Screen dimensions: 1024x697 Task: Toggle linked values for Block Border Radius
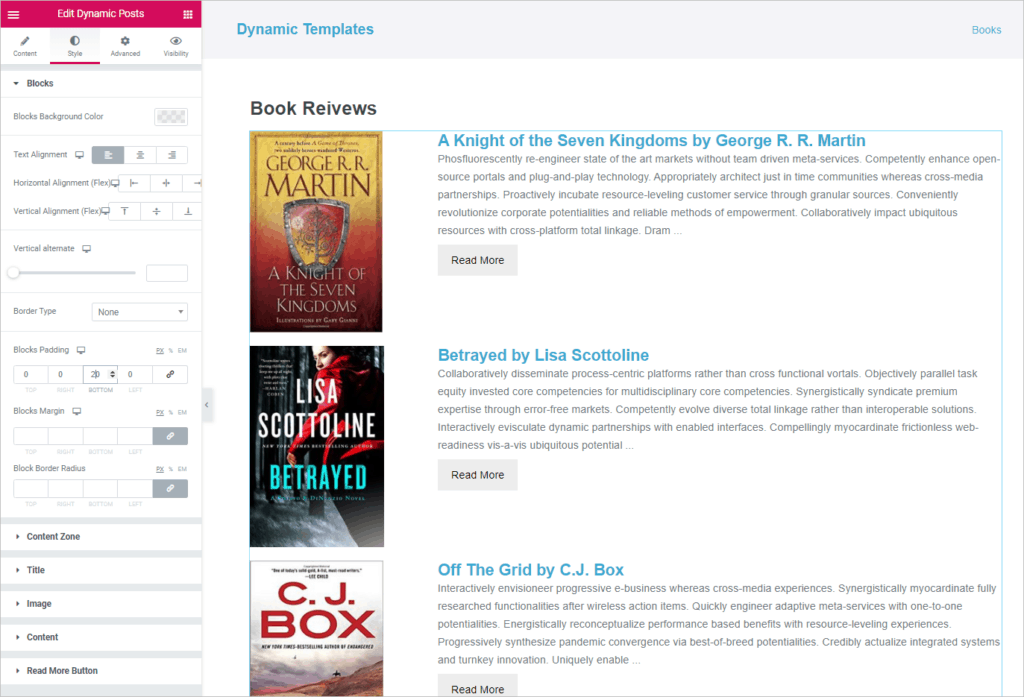(x=170, y=488)
